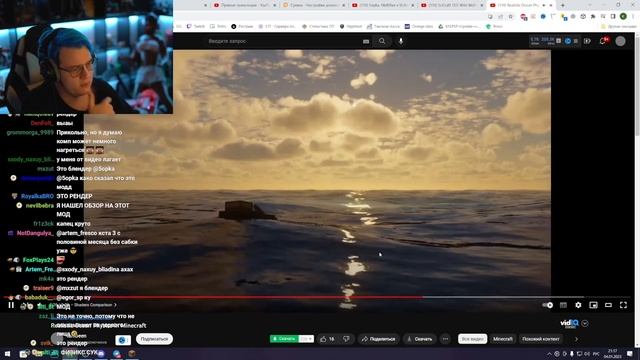Switch to the third YouTube tab
This screenshot has height=360, width=640.
(x=382, y=5)
